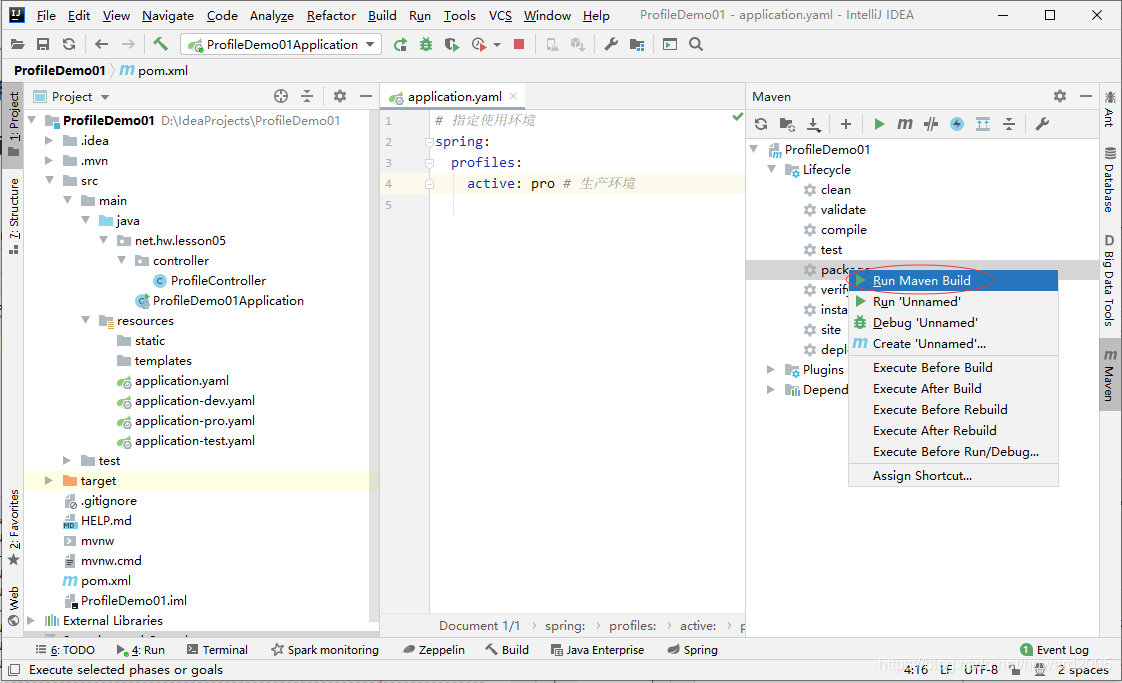The image size is (1122, 683).
Task: Click the Maven download sources icon
Action: click(x=814, y=124)
